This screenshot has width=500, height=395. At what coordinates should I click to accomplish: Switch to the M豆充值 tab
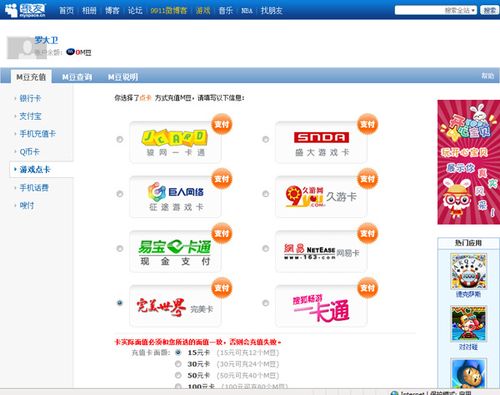31,77
